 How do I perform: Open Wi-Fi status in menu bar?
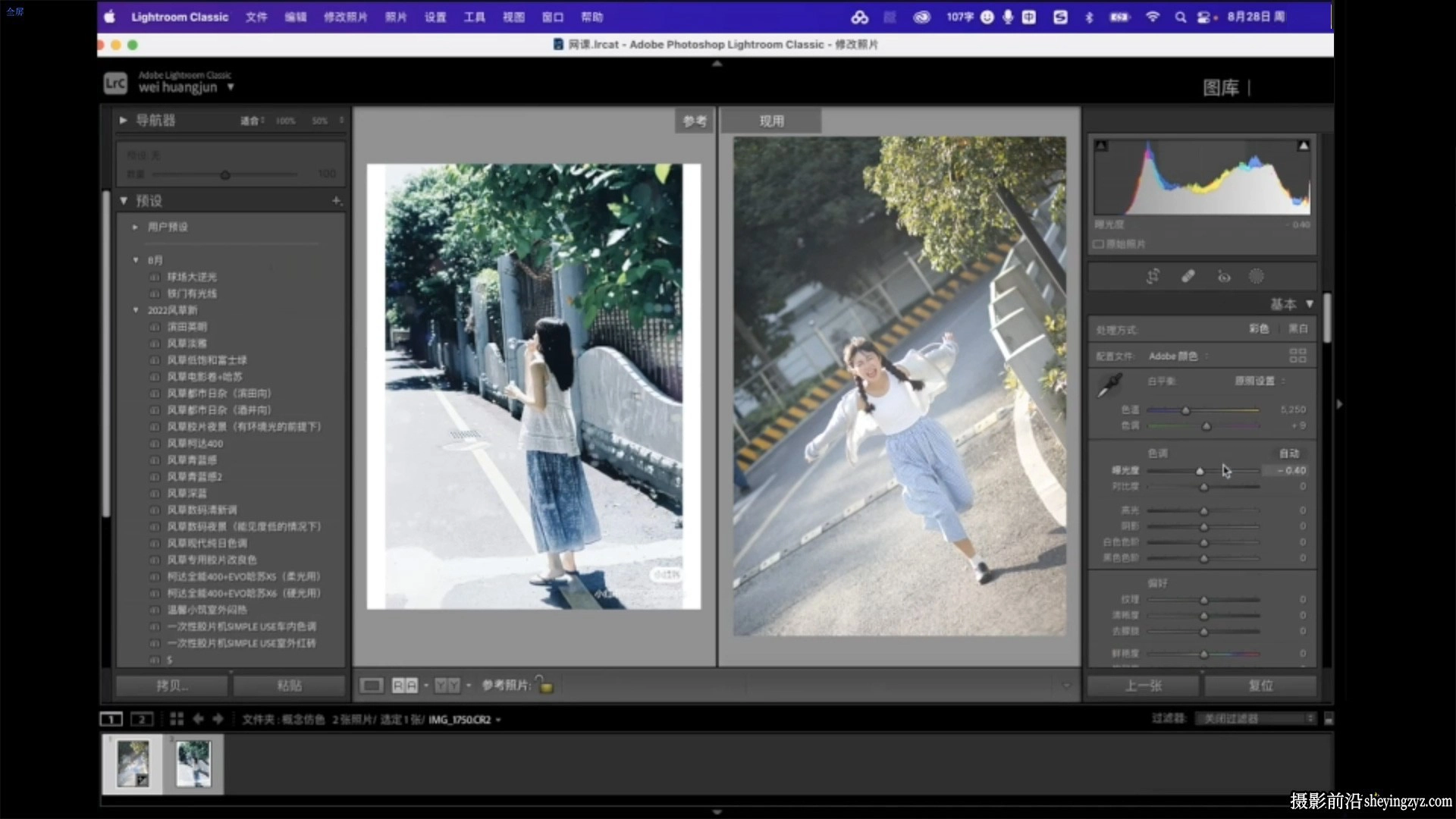(1153, 17)
